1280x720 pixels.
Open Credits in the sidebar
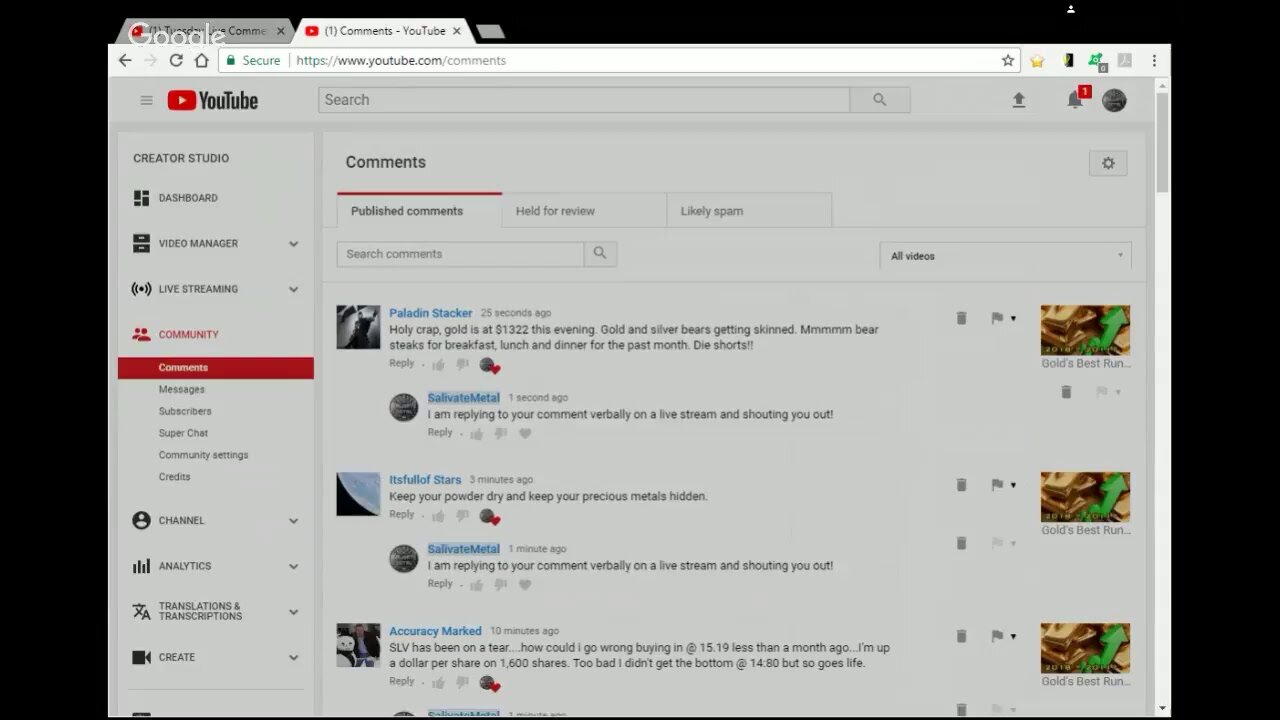[175, 477]
